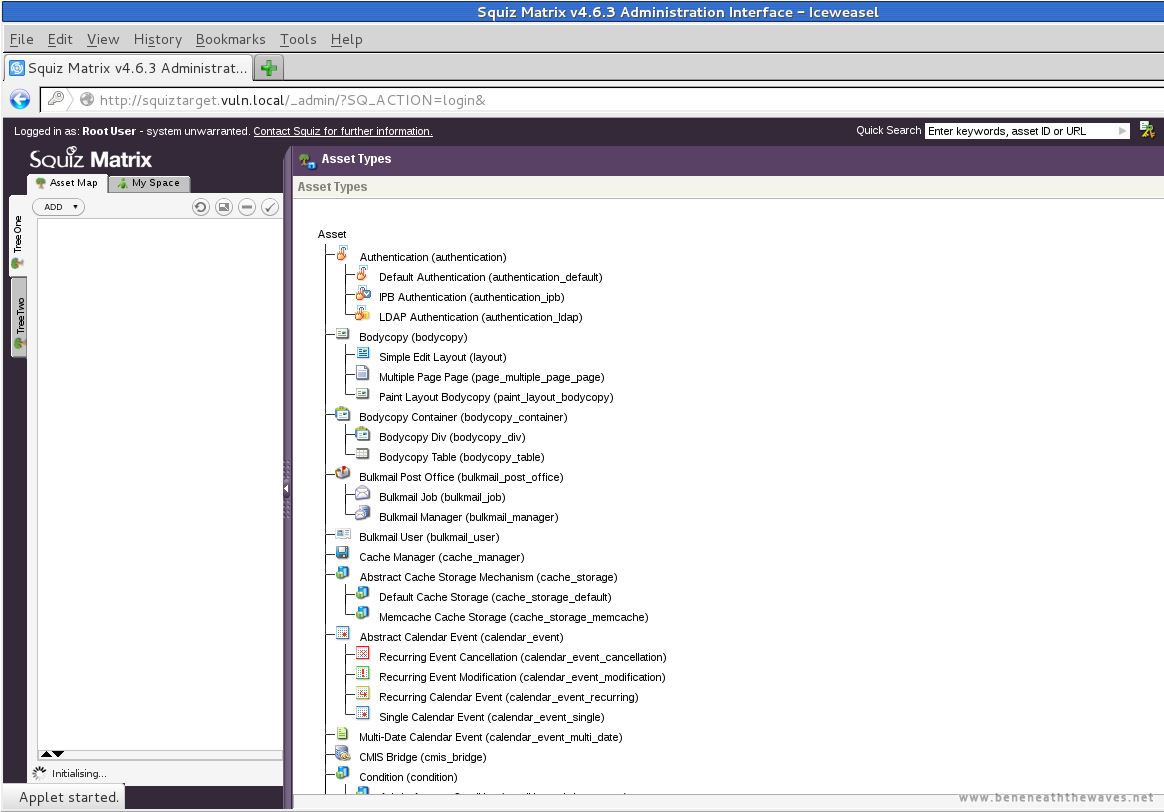Click the Bulkmail Job envelope icon
This screenshot has width=1164, height=812.
tap(362, 494)
